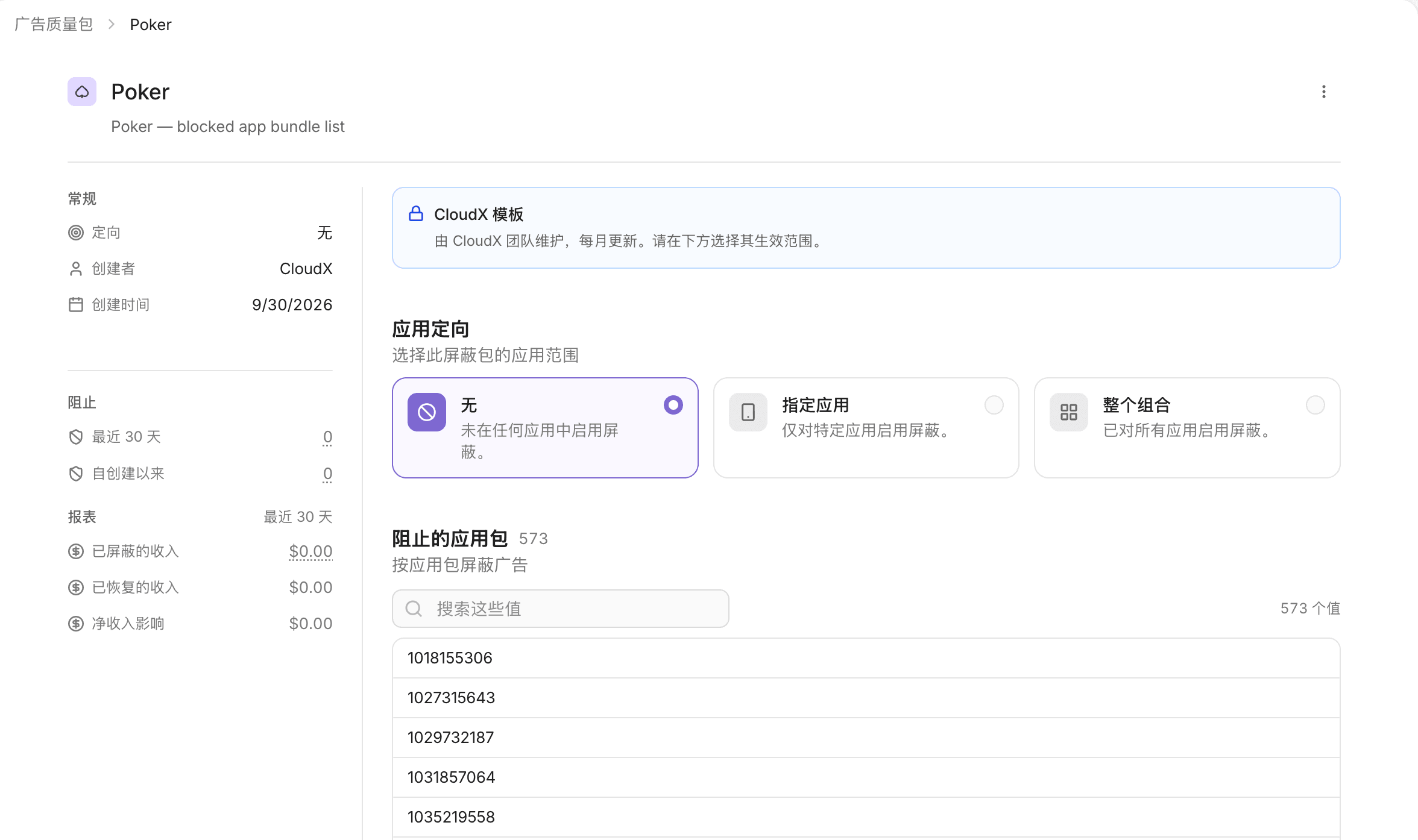
Task: Click the 阻止的应用包 heading
Action: pos(450,538)
